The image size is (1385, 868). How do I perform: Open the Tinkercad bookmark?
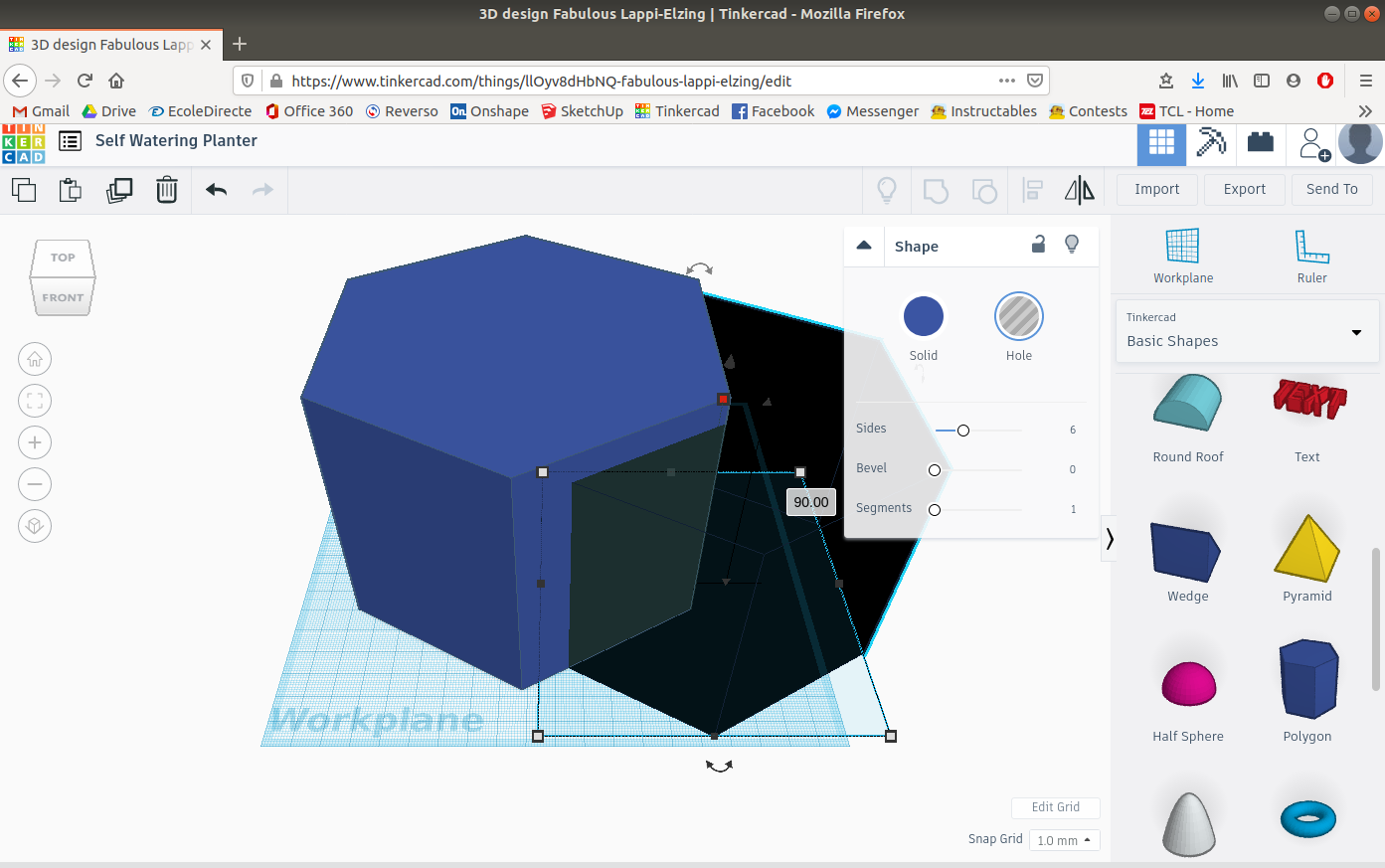677,111
